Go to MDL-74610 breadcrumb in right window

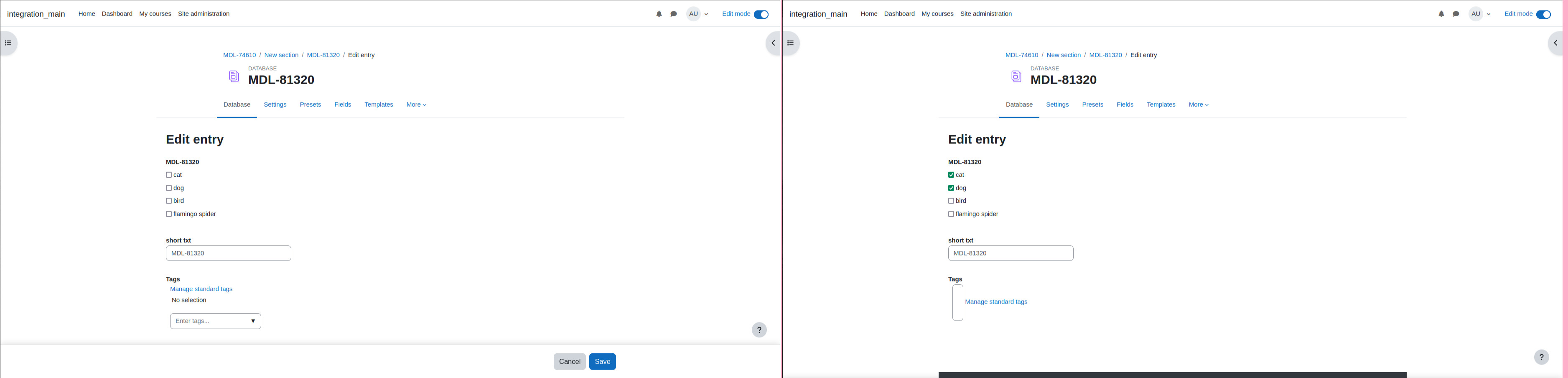coord(1021,55)
